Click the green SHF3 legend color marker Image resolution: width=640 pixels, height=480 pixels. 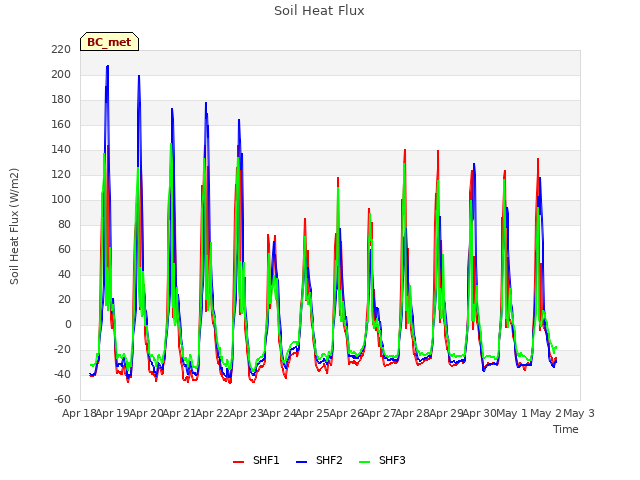tap(364, 462)
